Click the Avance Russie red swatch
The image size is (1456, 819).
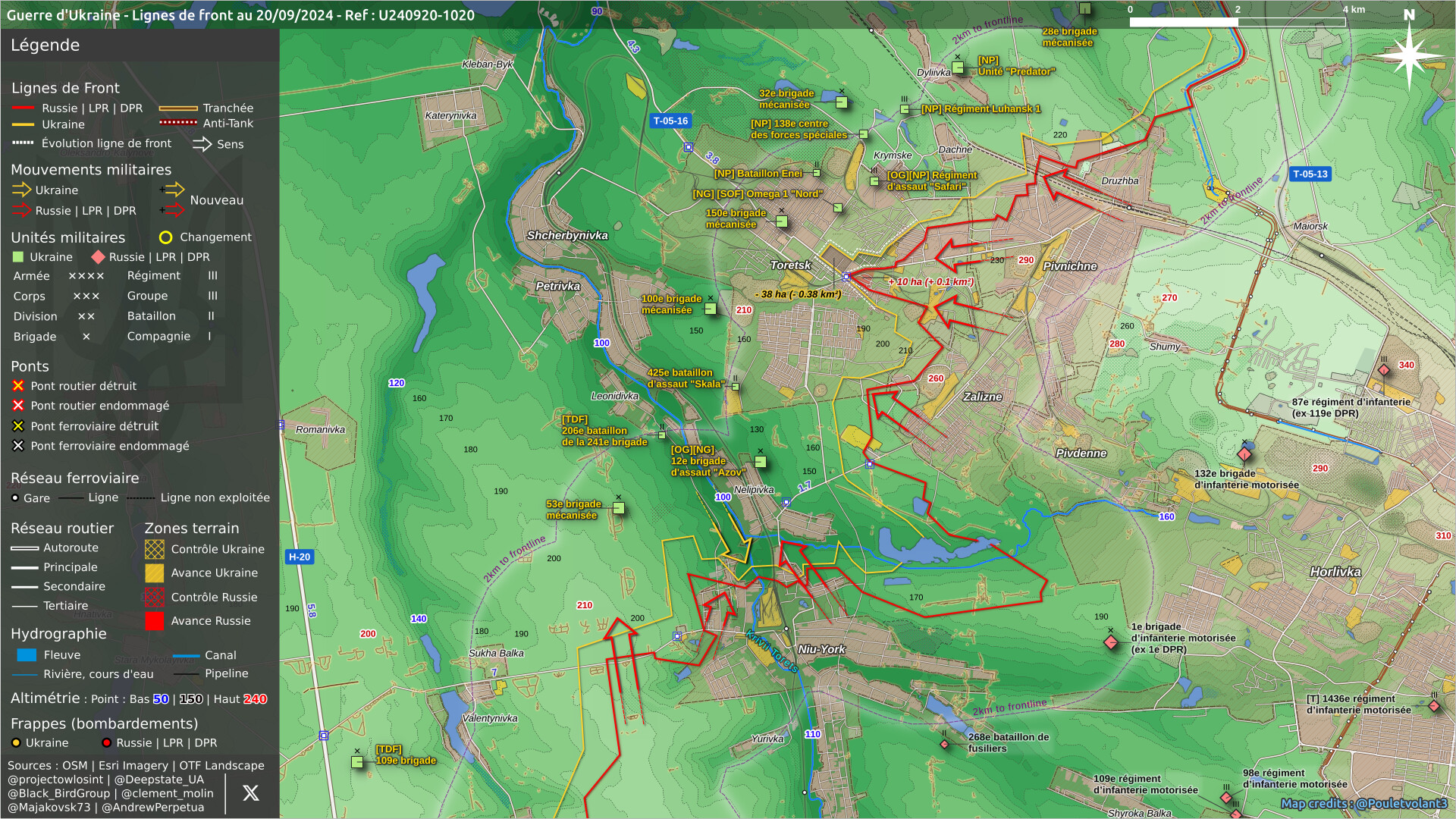click(154, 621)
